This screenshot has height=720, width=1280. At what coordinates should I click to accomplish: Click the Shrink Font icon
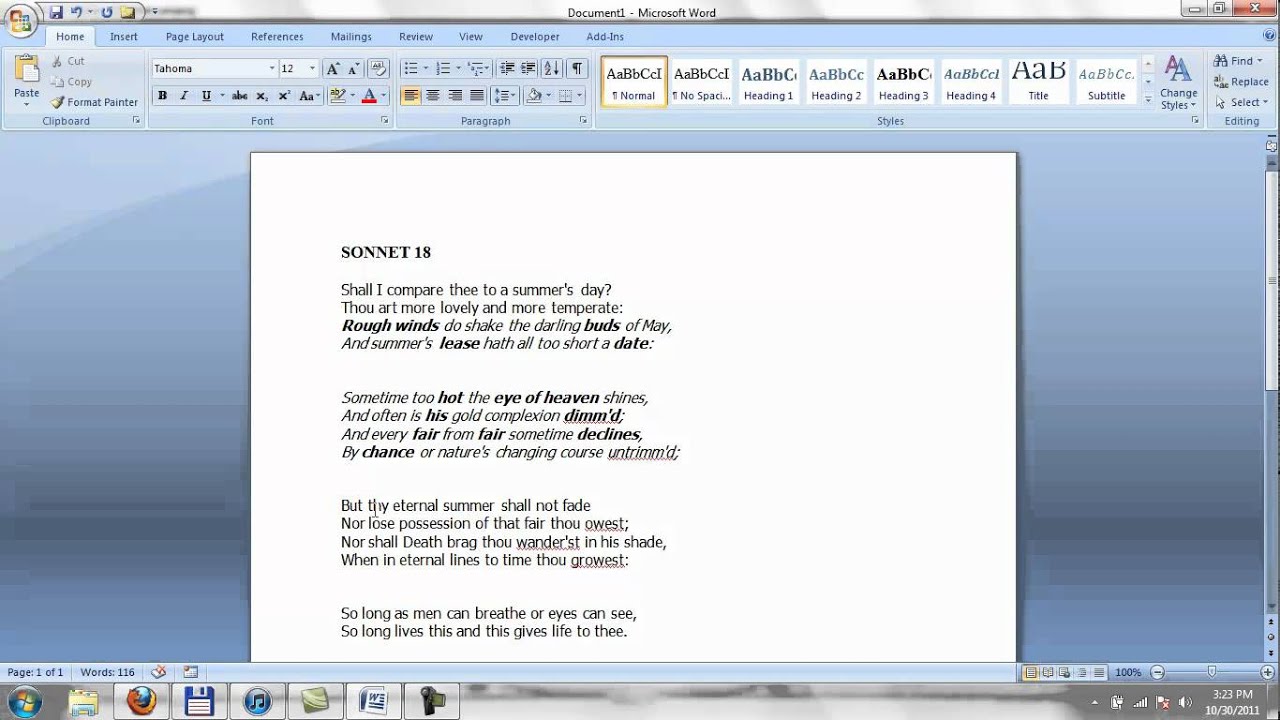(x=353, y=68)
